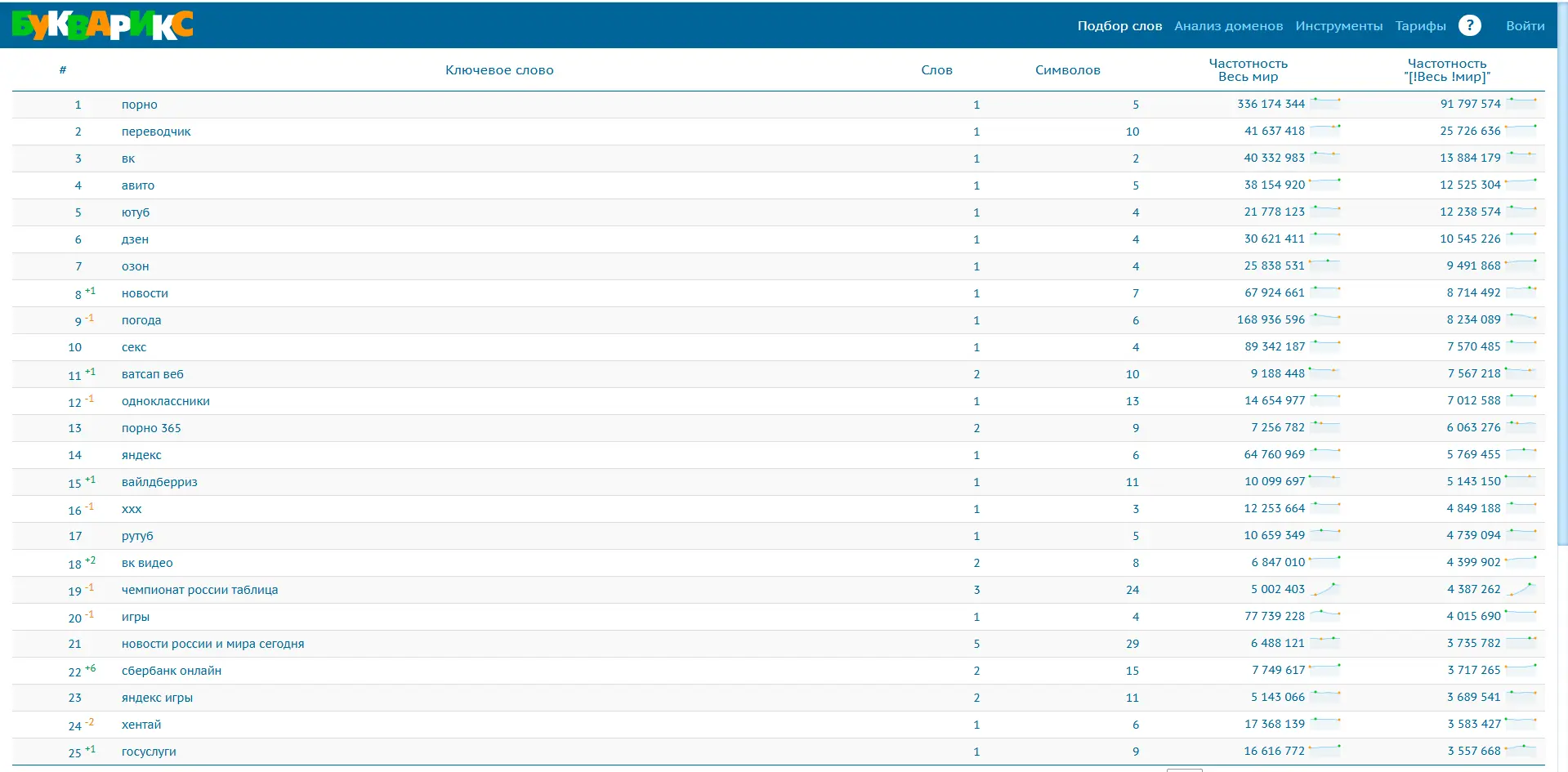Open the keyword одноклассники

tap(166, 401)
